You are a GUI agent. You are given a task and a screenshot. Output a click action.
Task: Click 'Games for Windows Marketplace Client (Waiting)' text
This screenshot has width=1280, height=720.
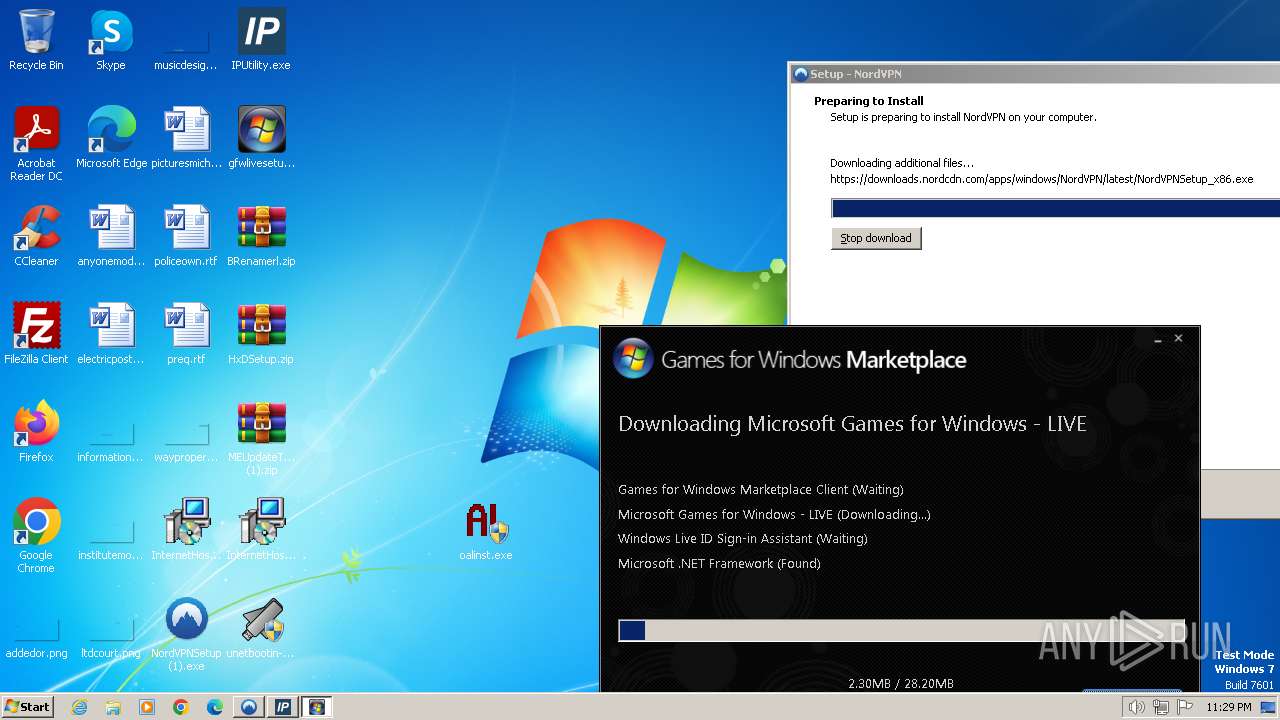(x=761, y=490)
